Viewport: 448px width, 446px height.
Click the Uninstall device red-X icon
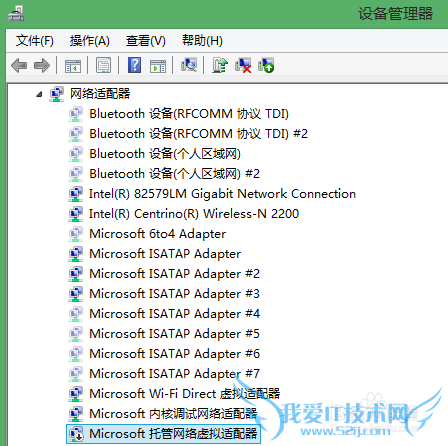[x=243, y=65]
